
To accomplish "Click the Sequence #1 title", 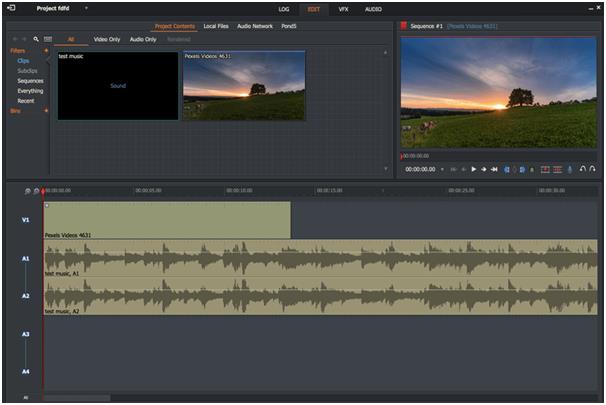I will point(426,26).
